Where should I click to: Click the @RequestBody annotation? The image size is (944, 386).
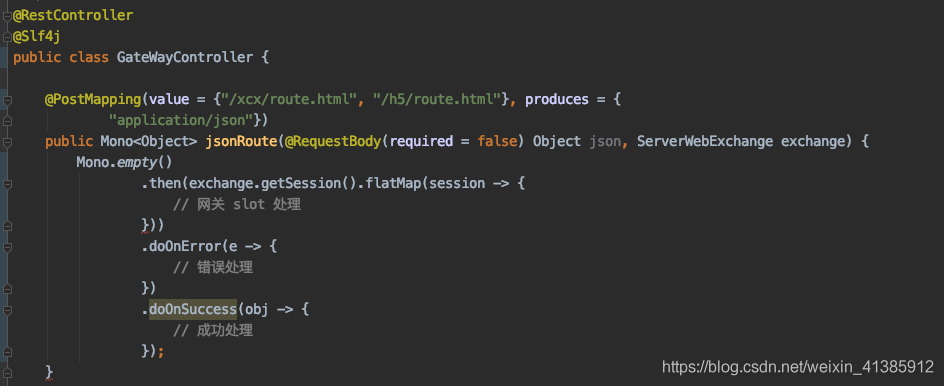tap(333, 142)
